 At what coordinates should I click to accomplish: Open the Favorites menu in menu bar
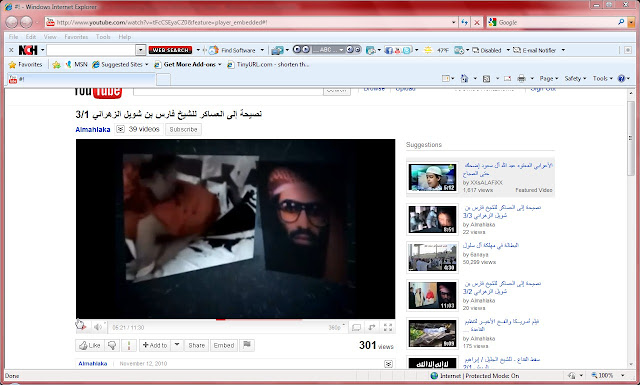(x=76, y=37)
